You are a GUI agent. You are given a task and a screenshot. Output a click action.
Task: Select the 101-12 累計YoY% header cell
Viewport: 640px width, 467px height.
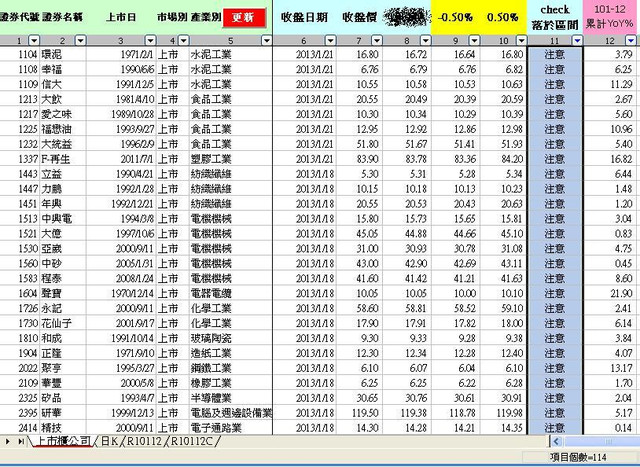click(610, 17)
